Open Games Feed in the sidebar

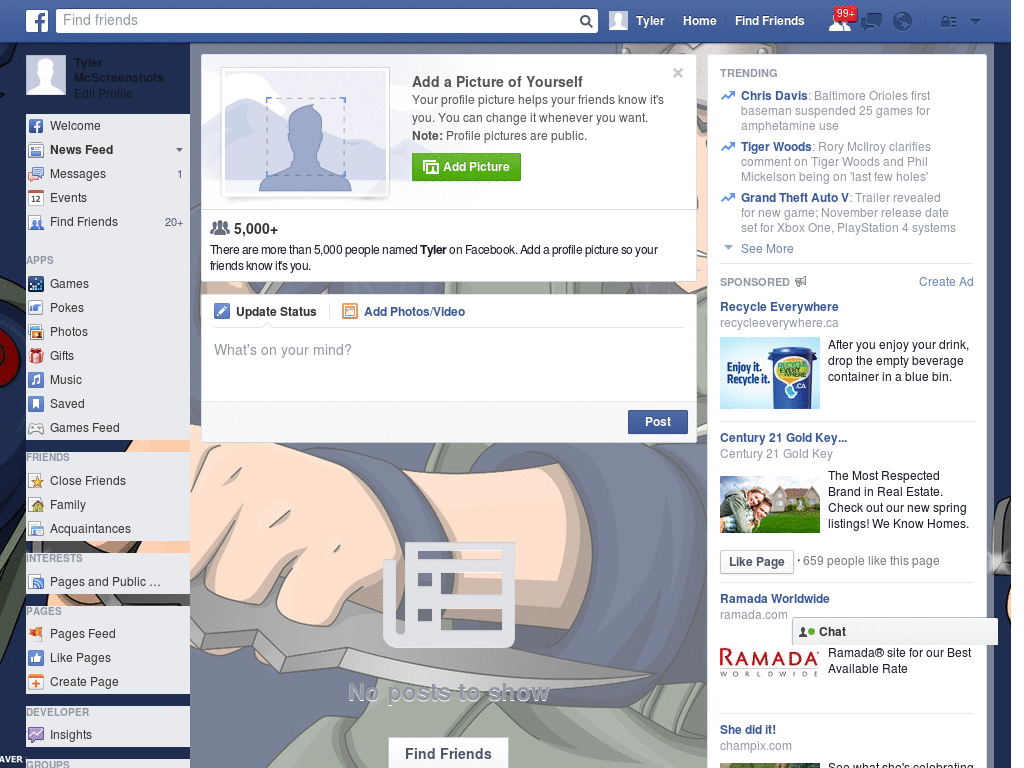108,428
